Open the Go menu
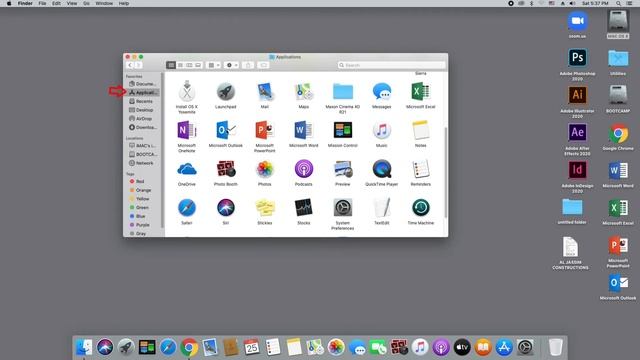640x360 pixels. pyautogui.click(x=87, y=3)
